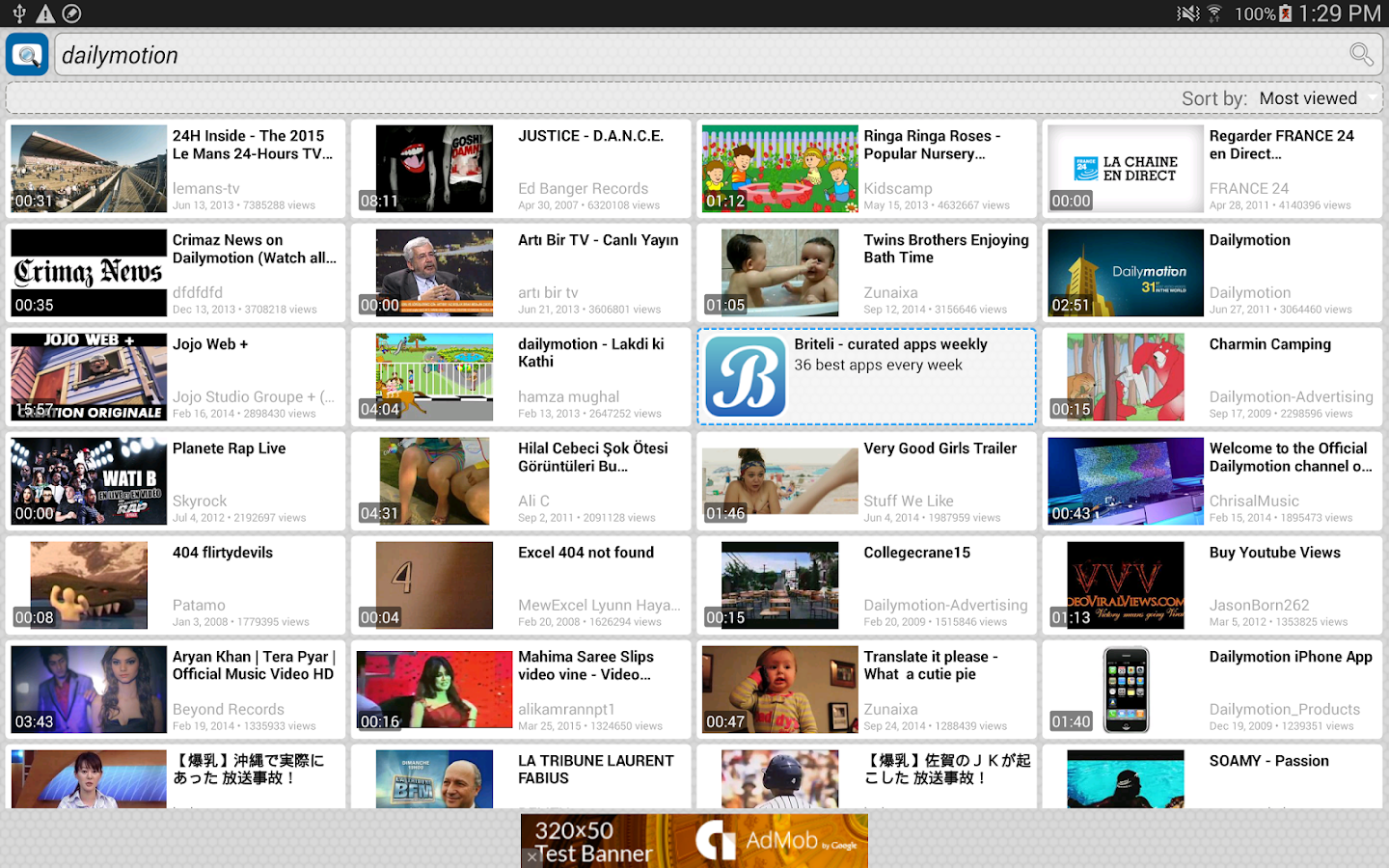
Task: Open the Dailymotion iPhone App thumbnail
Action: (x=1126, y=690)
